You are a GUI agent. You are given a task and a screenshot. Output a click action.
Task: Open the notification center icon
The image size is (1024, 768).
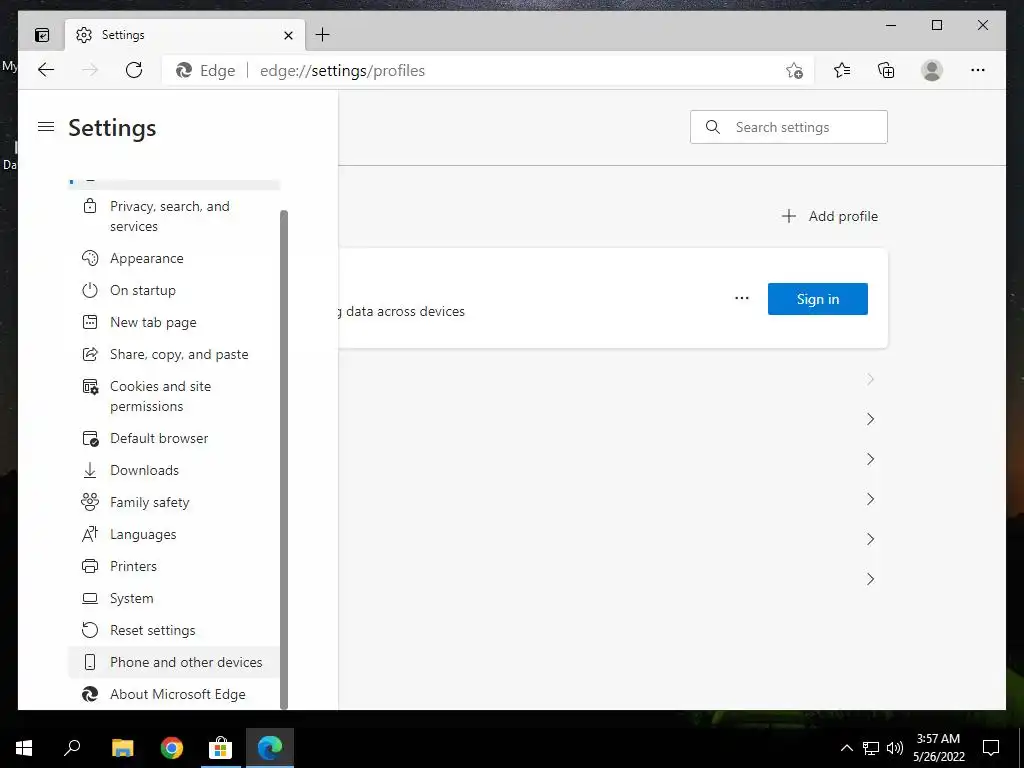click(x=991, y=748)
